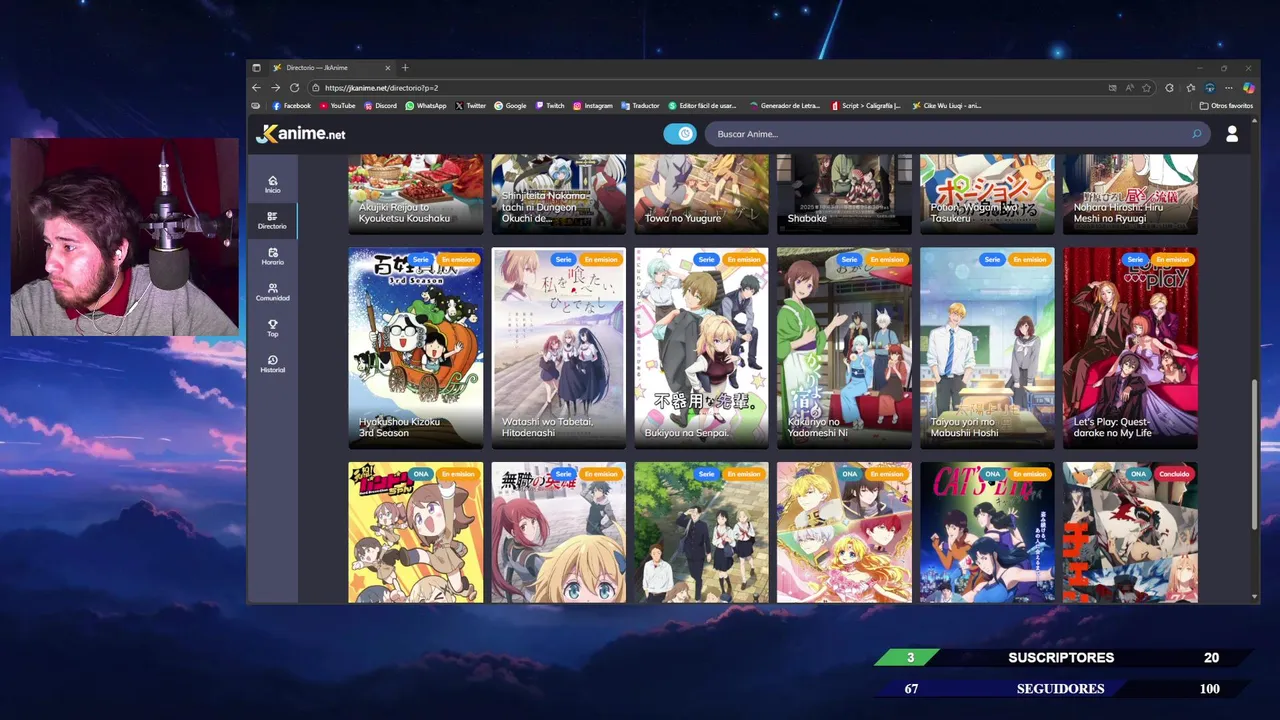
Task: Open the favorites list icon
Action: click(1190, 88)
